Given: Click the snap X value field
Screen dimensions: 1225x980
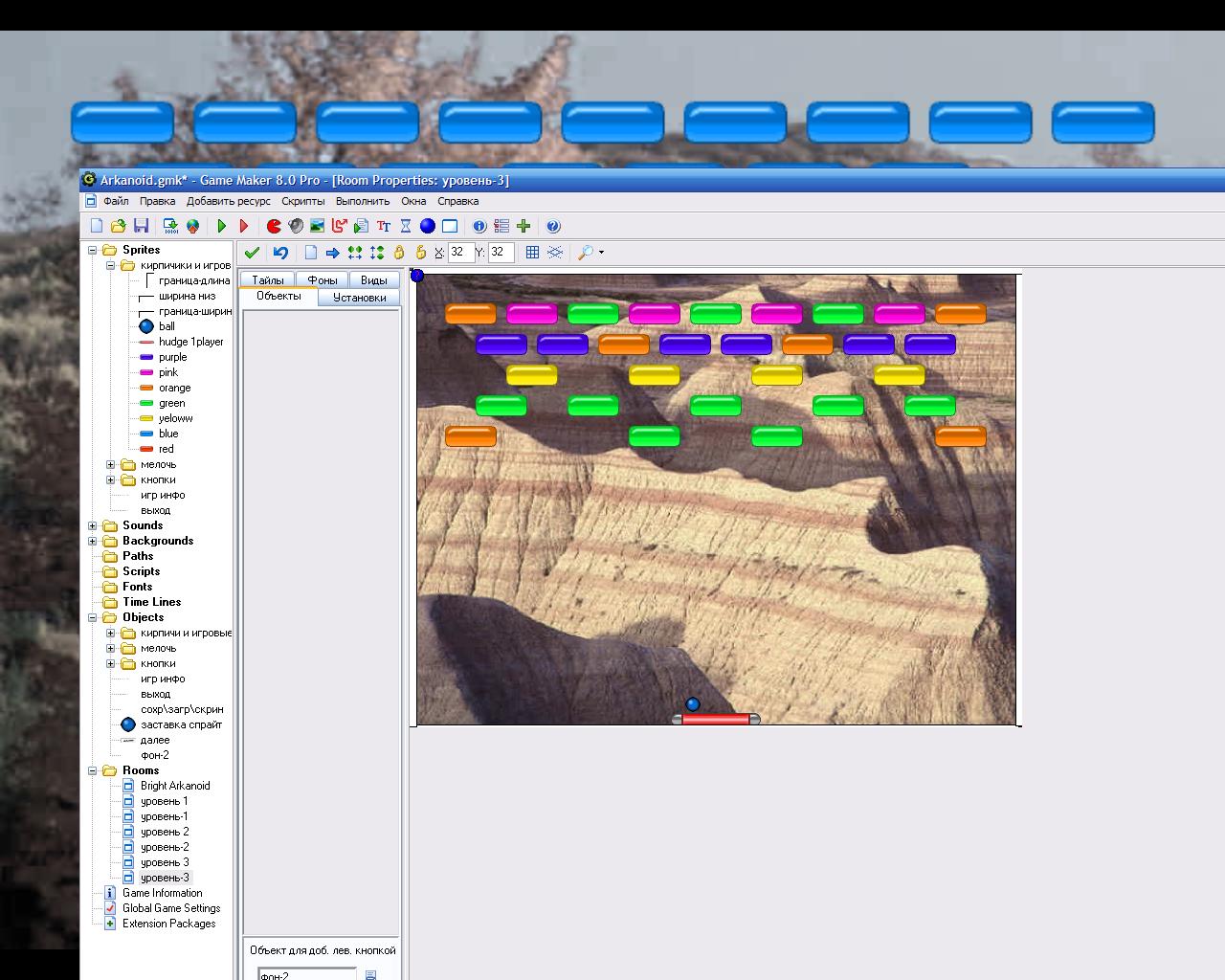Looking at the screenshot, I should coord(460,253).
